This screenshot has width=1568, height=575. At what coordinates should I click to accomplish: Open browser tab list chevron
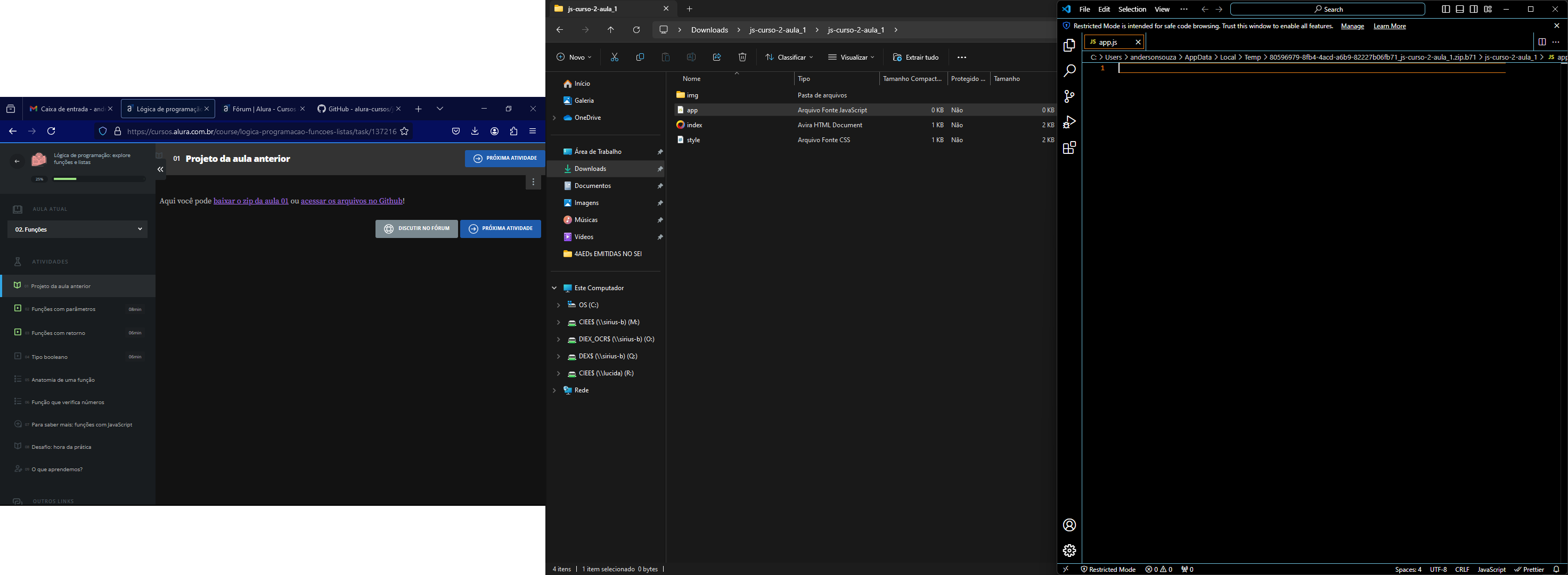(x=439, y=109)
